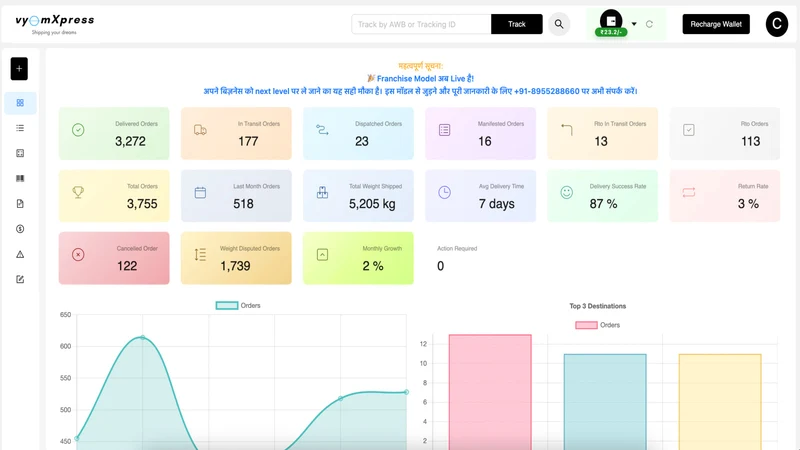Image resolution: width=800 pixels, height=450 pixels.
Task: Click the ₹23.2 wallet balance badge
Action: 611,32
